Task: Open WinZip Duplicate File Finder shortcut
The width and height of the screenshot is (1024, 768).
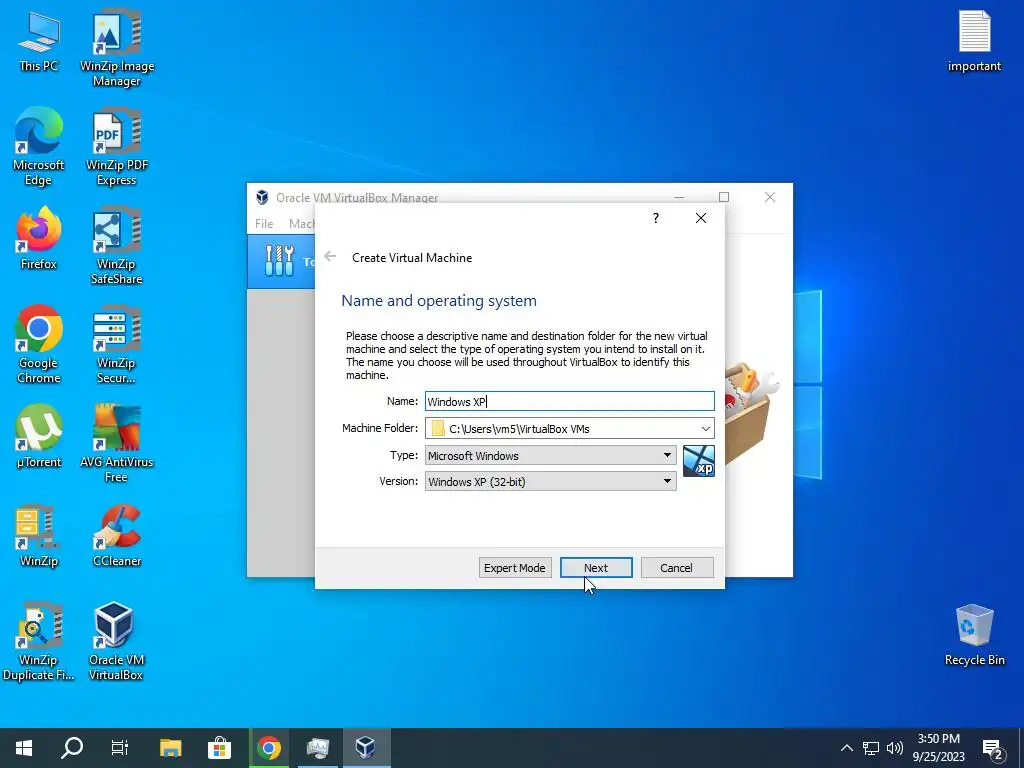Action: click(39, 642)
